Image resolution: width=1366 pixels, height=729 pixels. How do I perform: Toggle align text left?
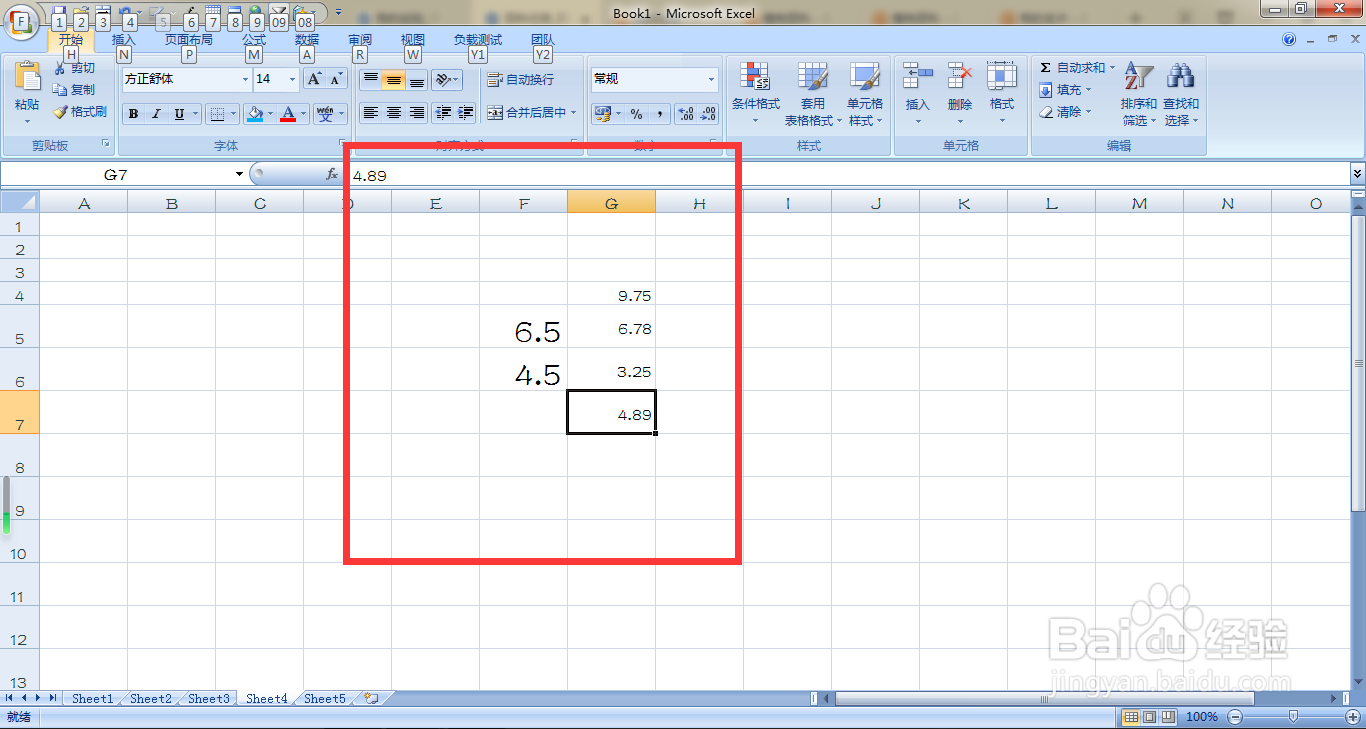pyautogui.click(x=371, y=113)
